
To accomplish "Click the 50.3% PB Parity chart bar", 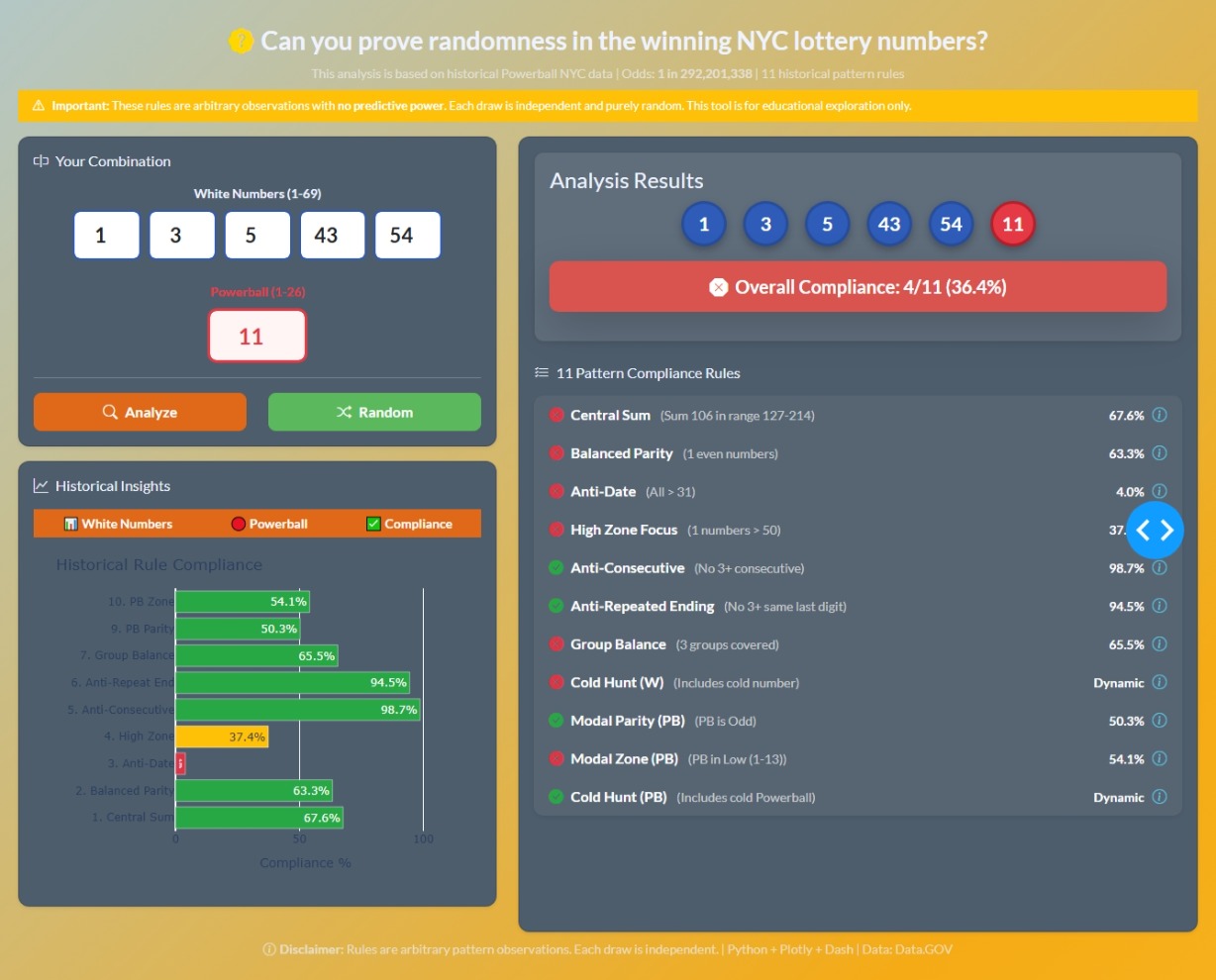I will (238, 629).
